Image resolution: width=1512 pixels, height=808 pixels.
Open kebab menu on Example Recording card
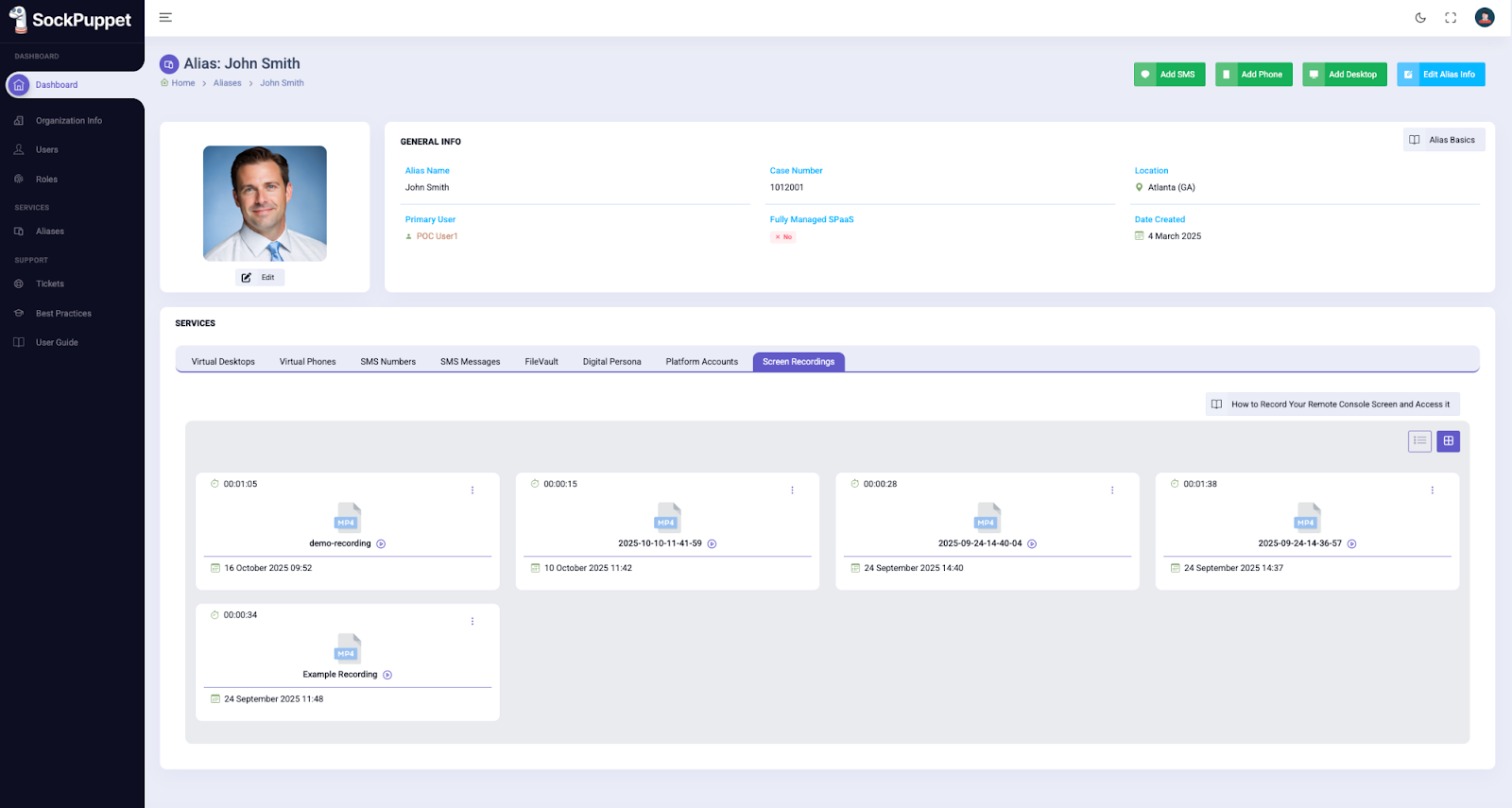pos(472,622)
